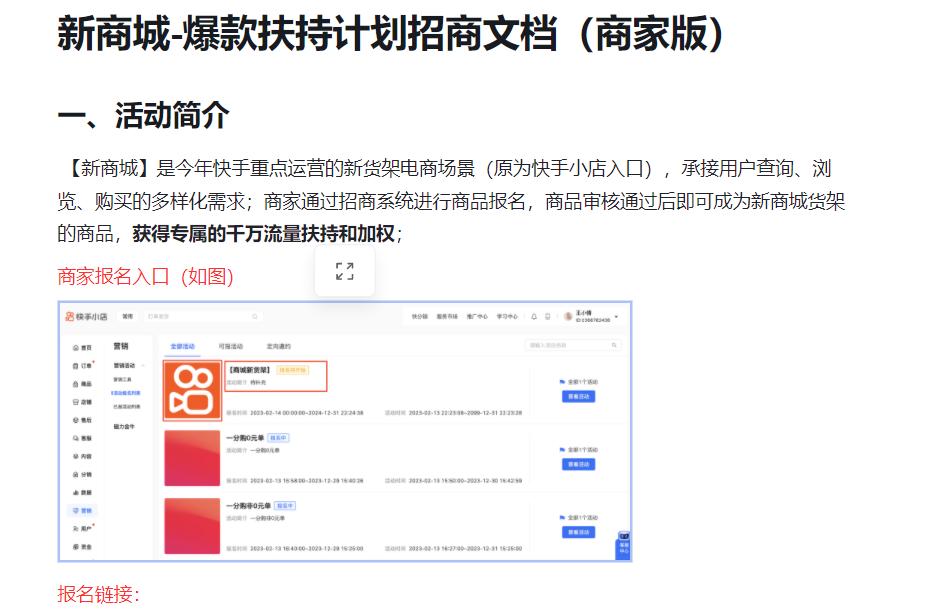Click the mobile phone icon beside bell
Screen dimensions: 938x616
[547, 316]
